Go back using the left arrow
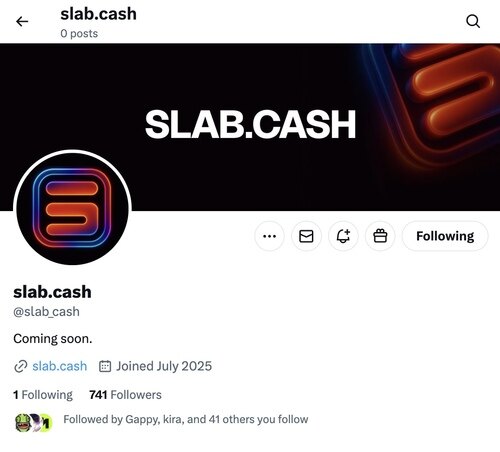The height and width of the screenshot is (452, 500). pos(22,22)
